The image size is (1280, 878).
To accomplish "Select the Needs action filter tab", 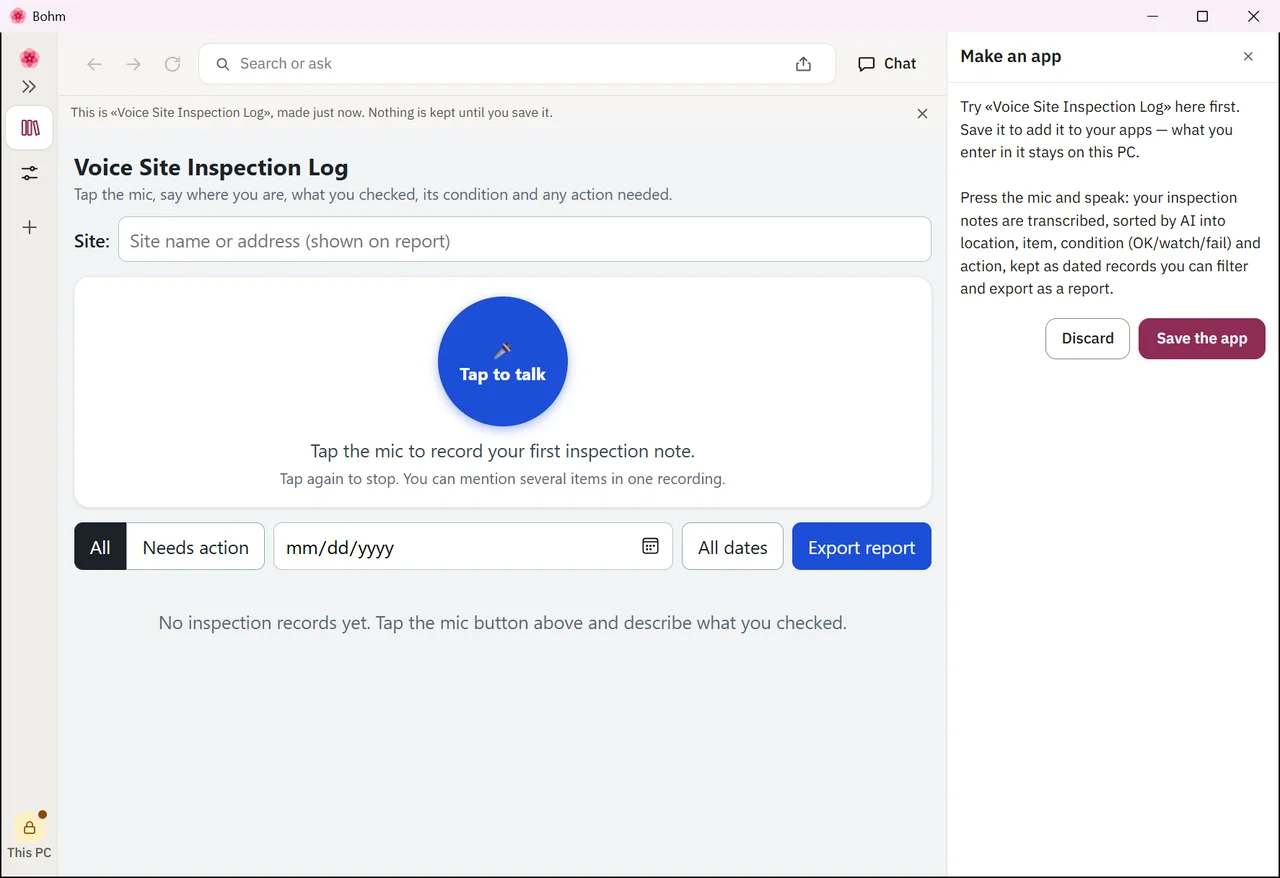I will point(196,547).
